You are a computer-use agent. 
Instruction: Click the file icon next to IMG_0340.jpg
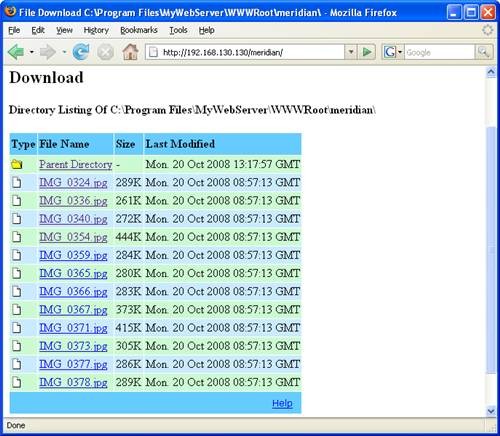pos(17,219)
